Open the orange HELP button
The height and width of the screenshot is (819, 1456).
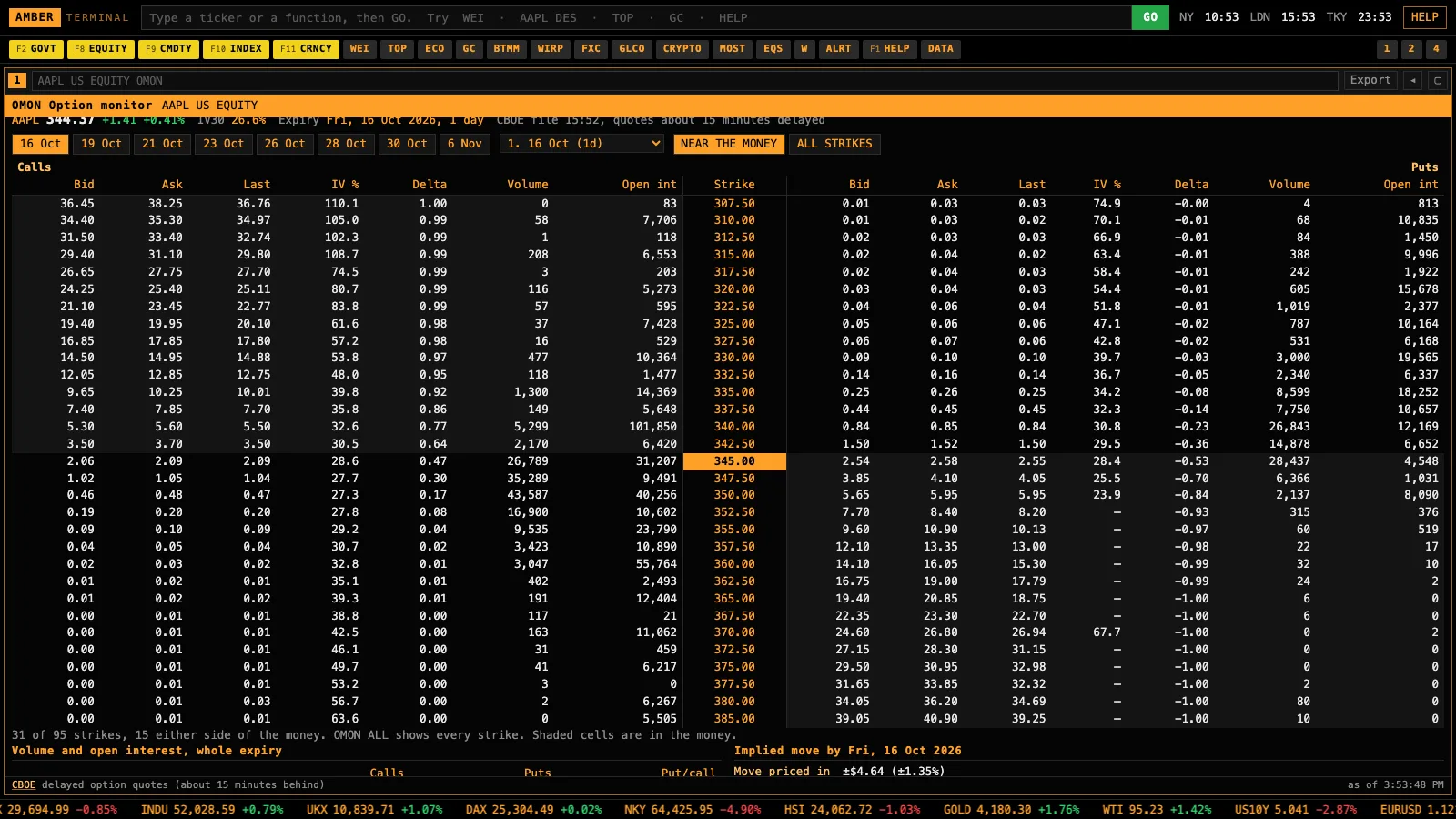tap(1425, 17)
